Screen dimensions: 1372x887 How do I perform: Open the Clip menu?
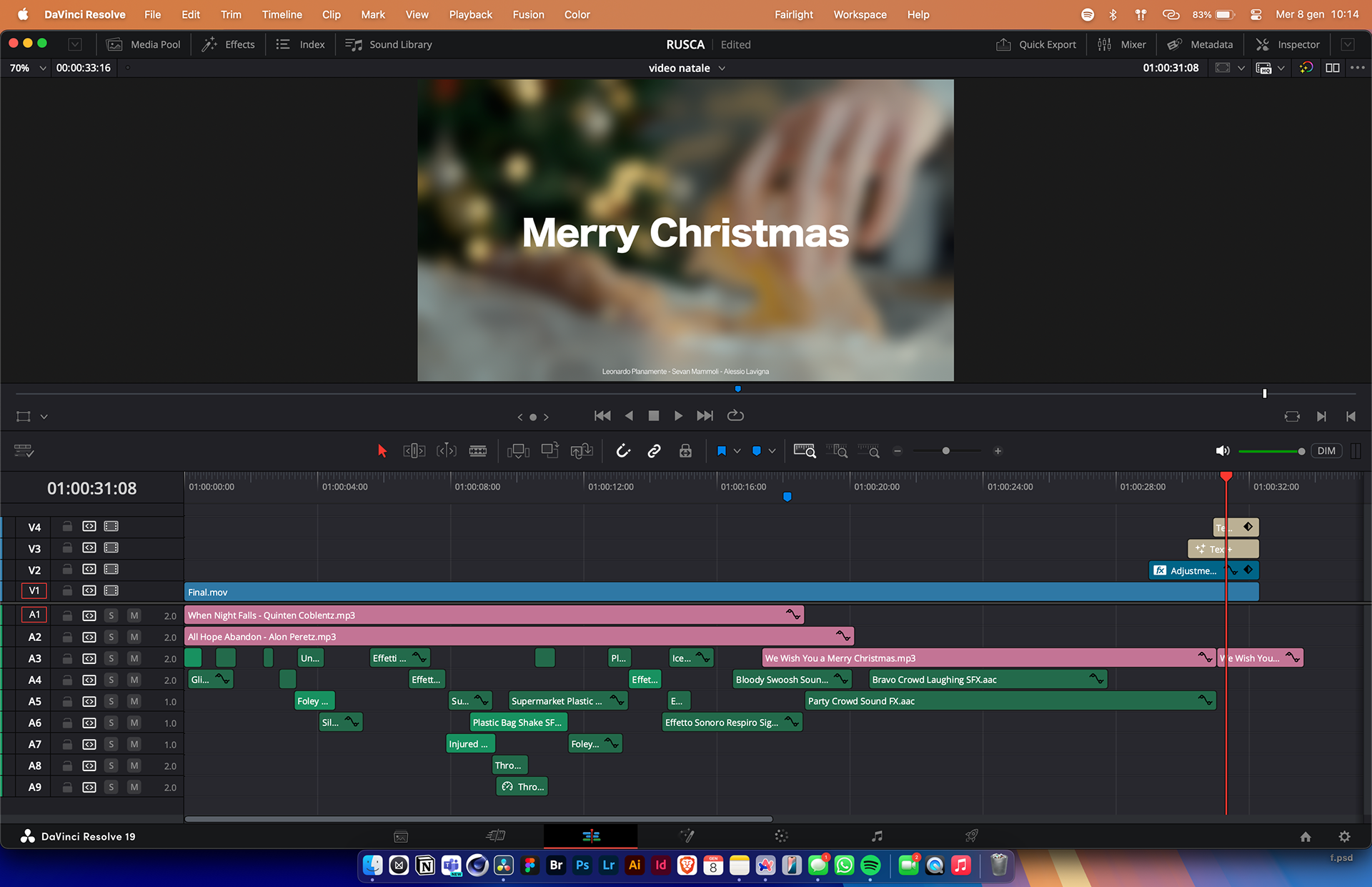tap(332, 14)
